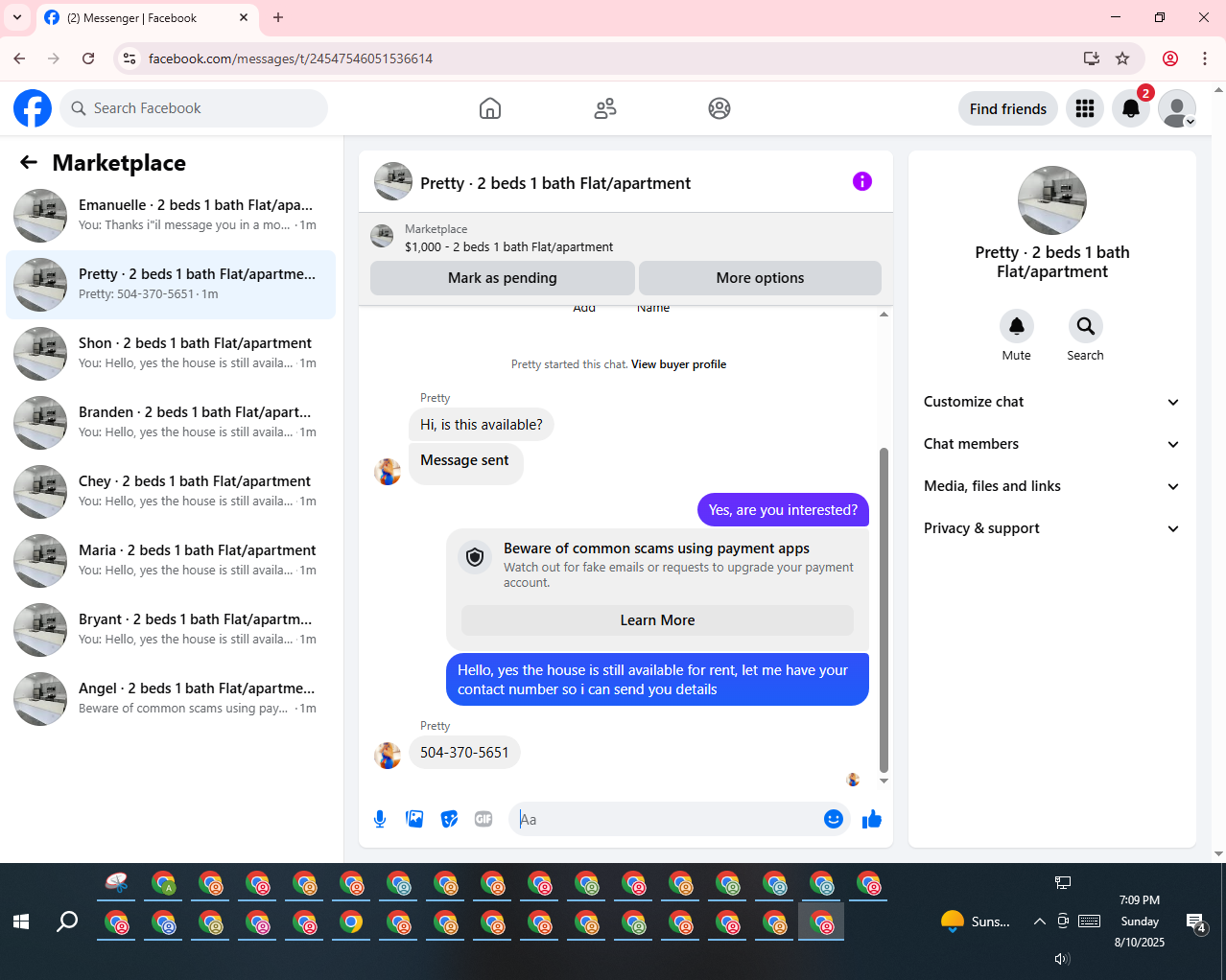
Task: Expand Privacy & support section
Action: pyautogui.click(x=1052, y=528)
